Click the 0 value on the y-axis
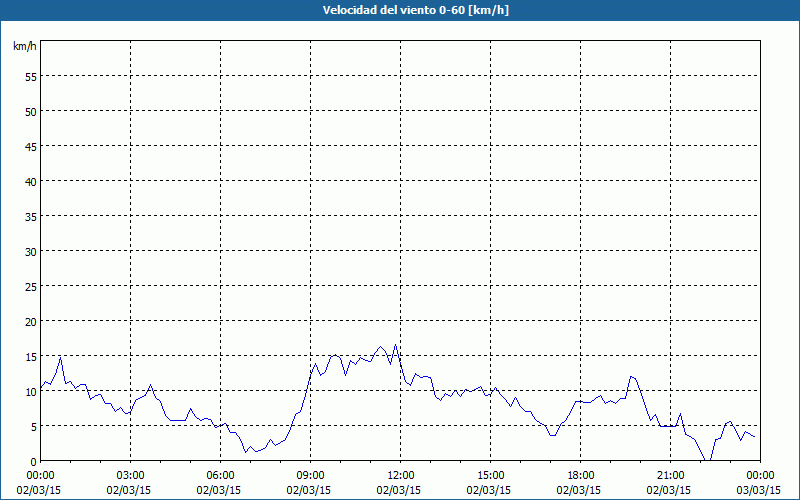The height and width of the screenshot is (500, 800). (34, 462)
